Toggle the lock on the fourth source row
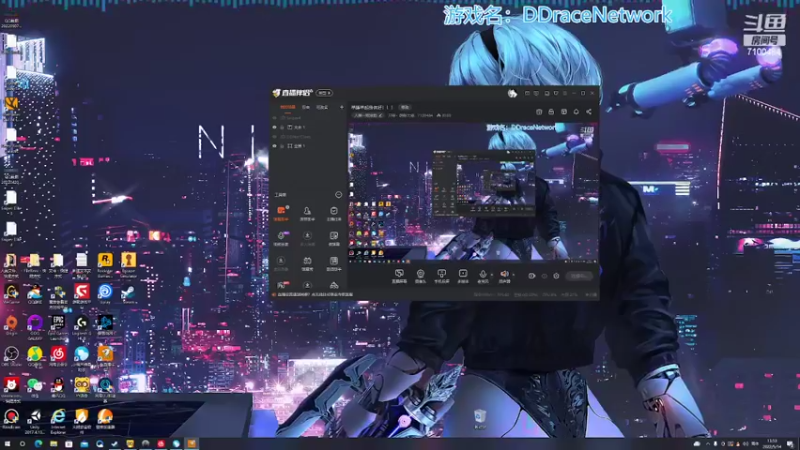This screenshot has width=800, height=450. point(282,146)
